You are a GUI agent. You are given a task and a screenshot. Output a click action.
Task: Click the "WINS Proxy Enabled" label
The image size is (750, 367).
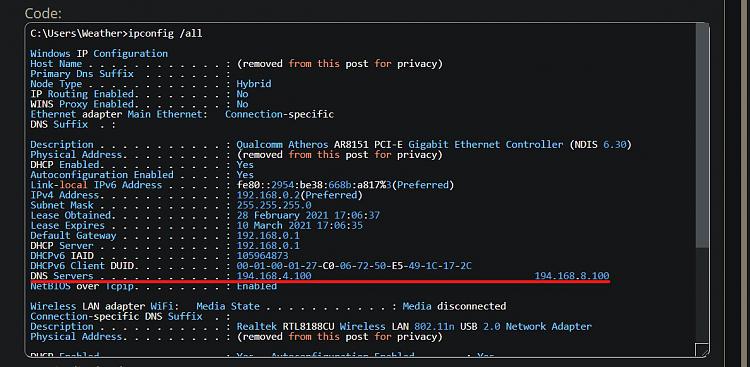pos(82,104)
